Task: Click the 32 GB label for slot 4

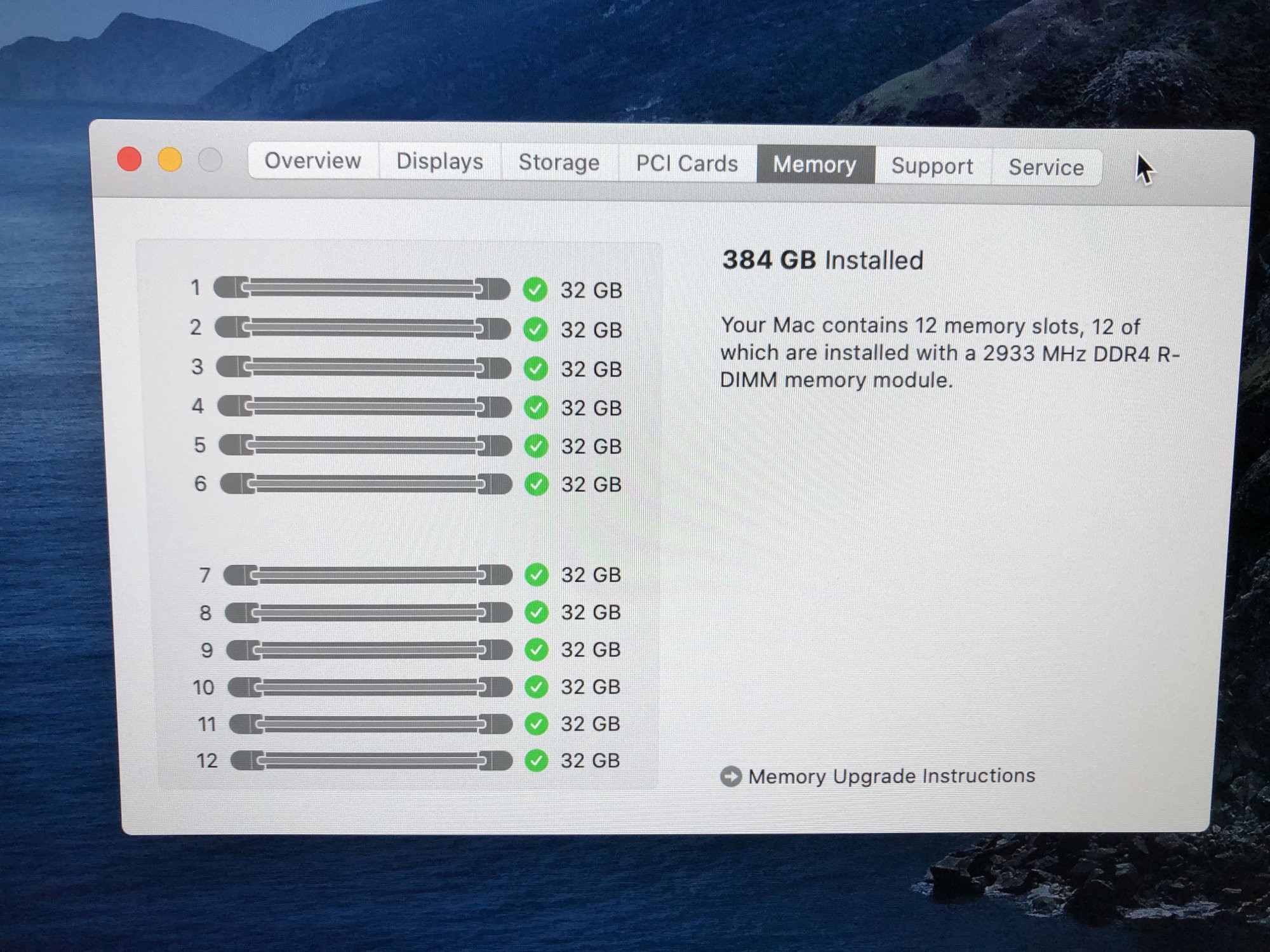Action: 591,408
